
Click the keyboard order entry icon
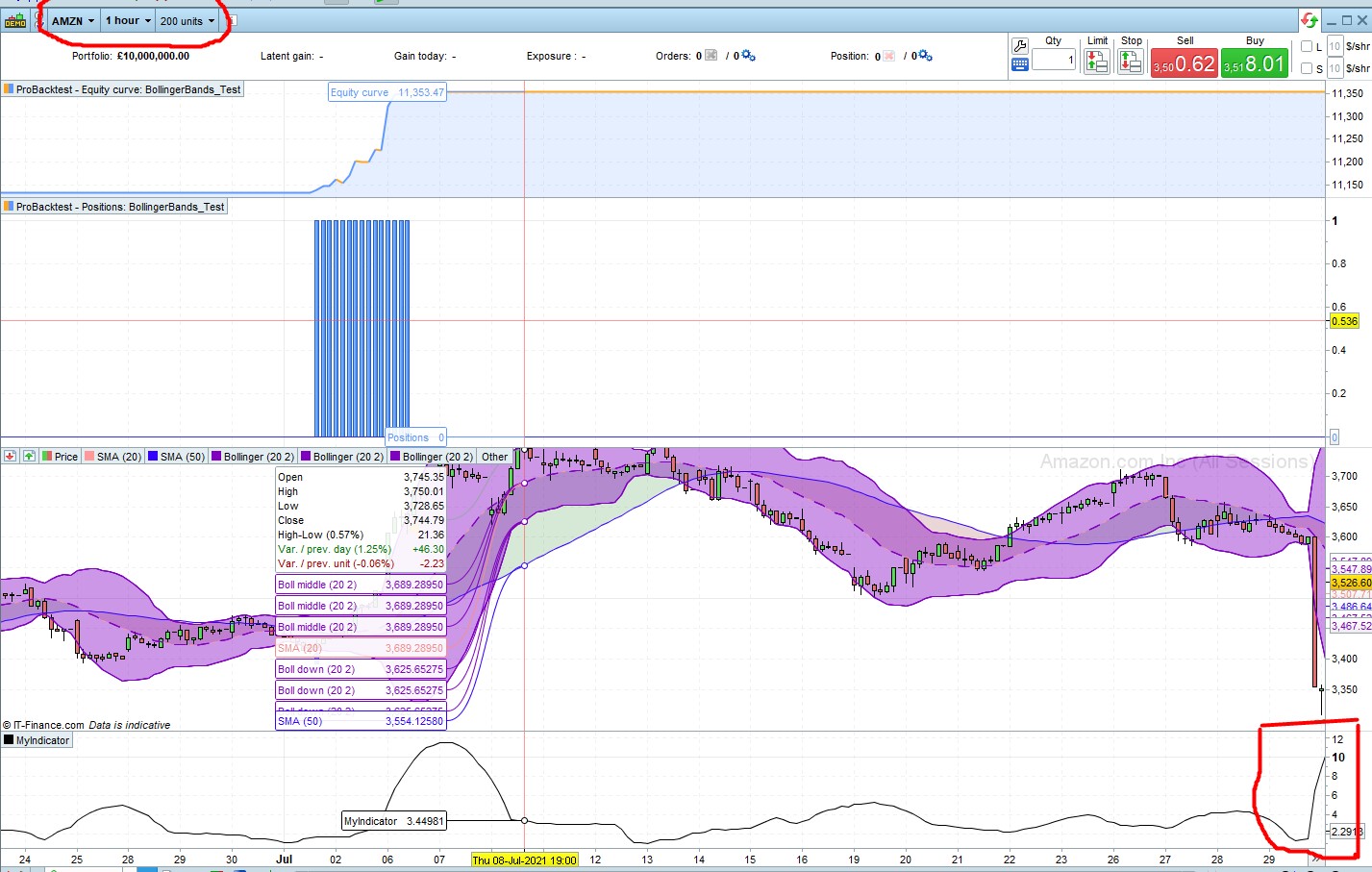click(x=1018, y=64)
